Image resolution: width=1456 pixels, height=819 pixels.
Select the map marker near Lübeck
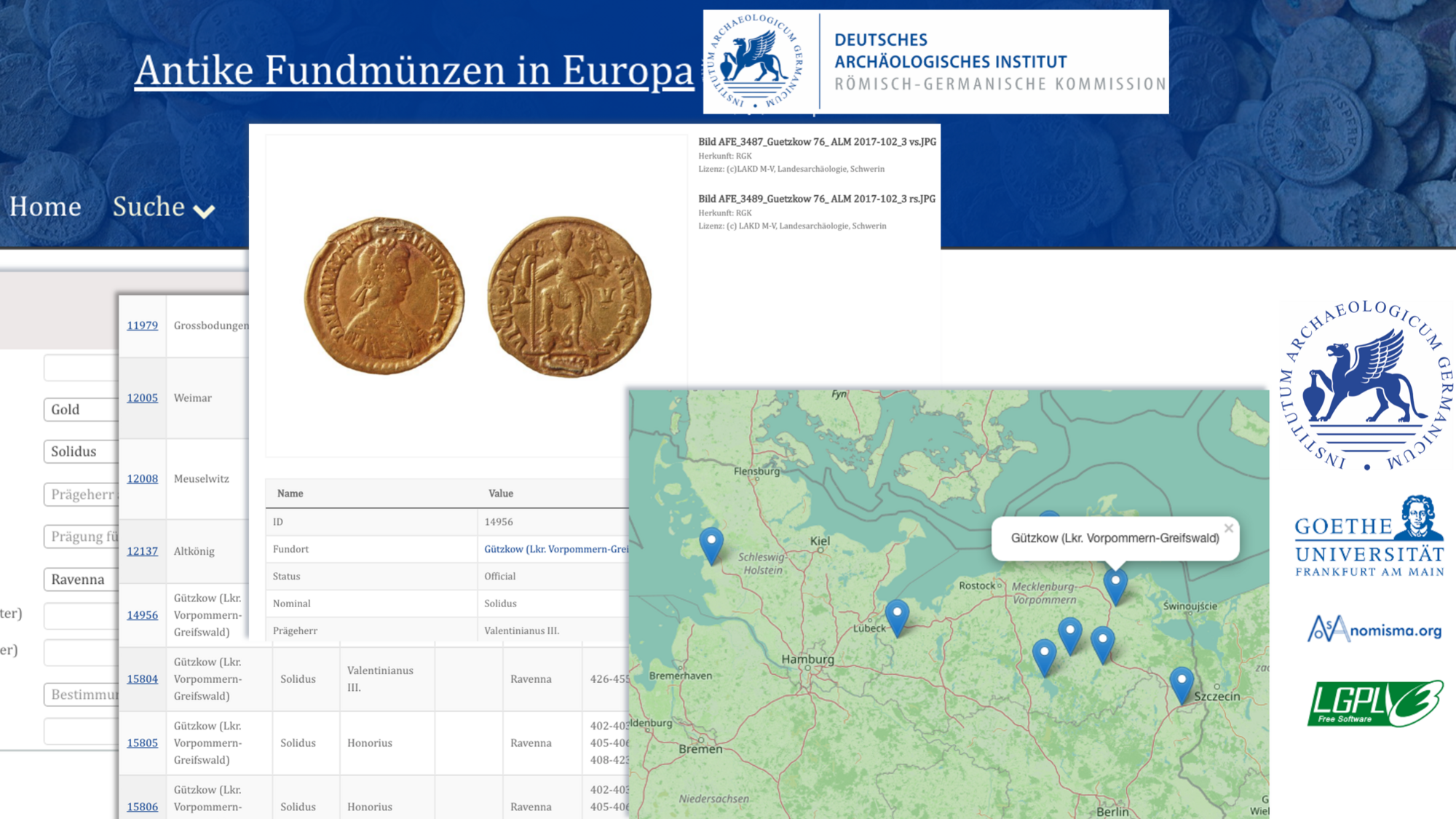pos(897,618)
